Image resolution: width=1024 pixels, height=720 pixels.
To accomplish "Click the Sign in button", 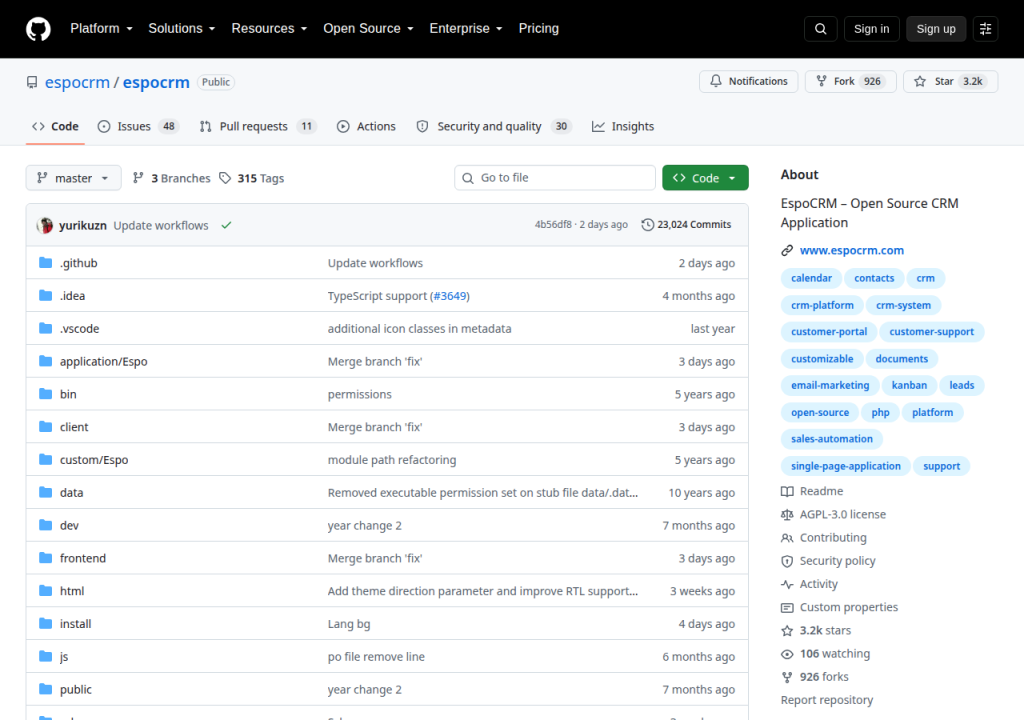I will coord(871,29).
